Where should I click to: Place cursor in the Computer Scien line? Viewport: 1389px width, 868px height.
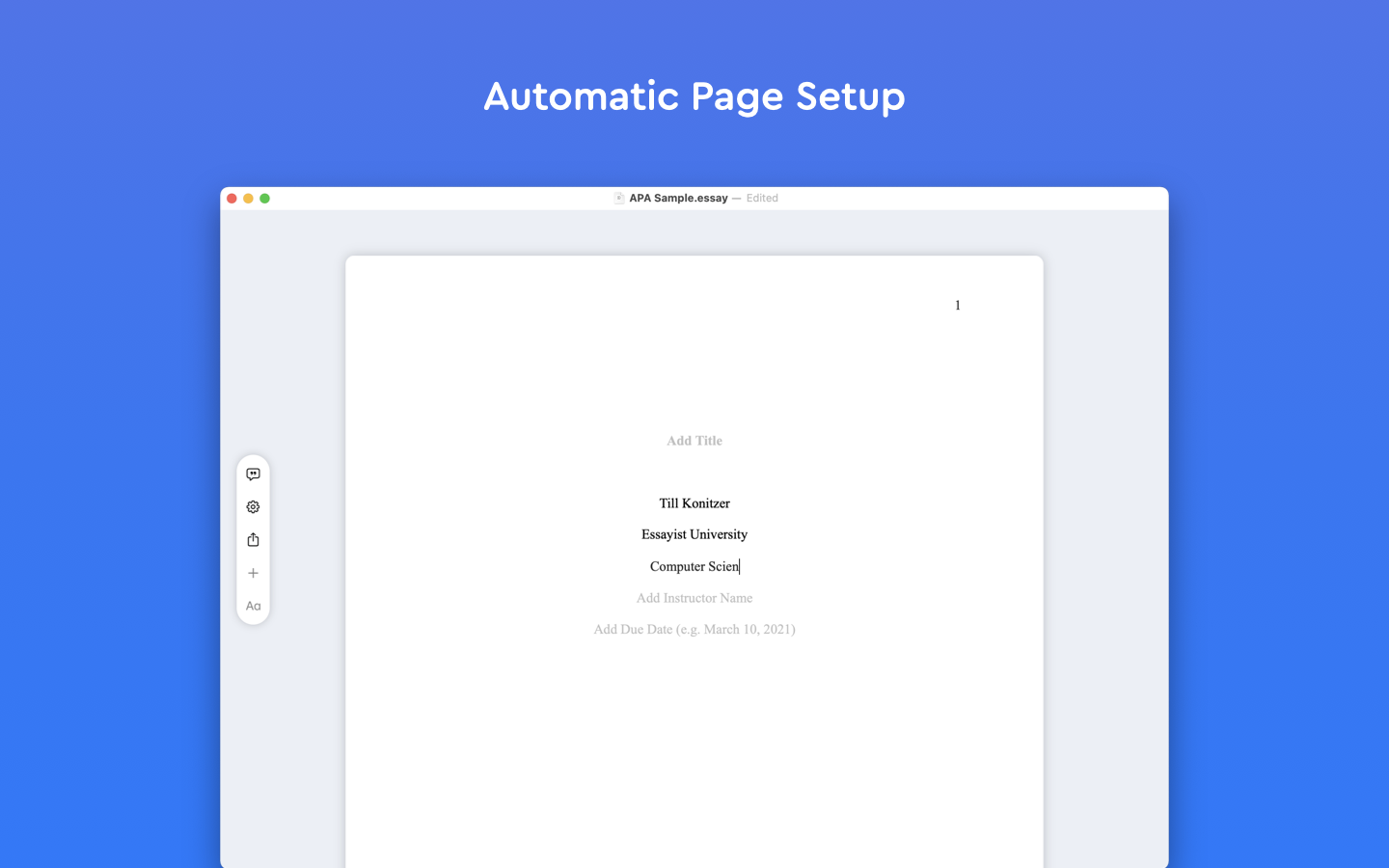[x=694, y=566]
